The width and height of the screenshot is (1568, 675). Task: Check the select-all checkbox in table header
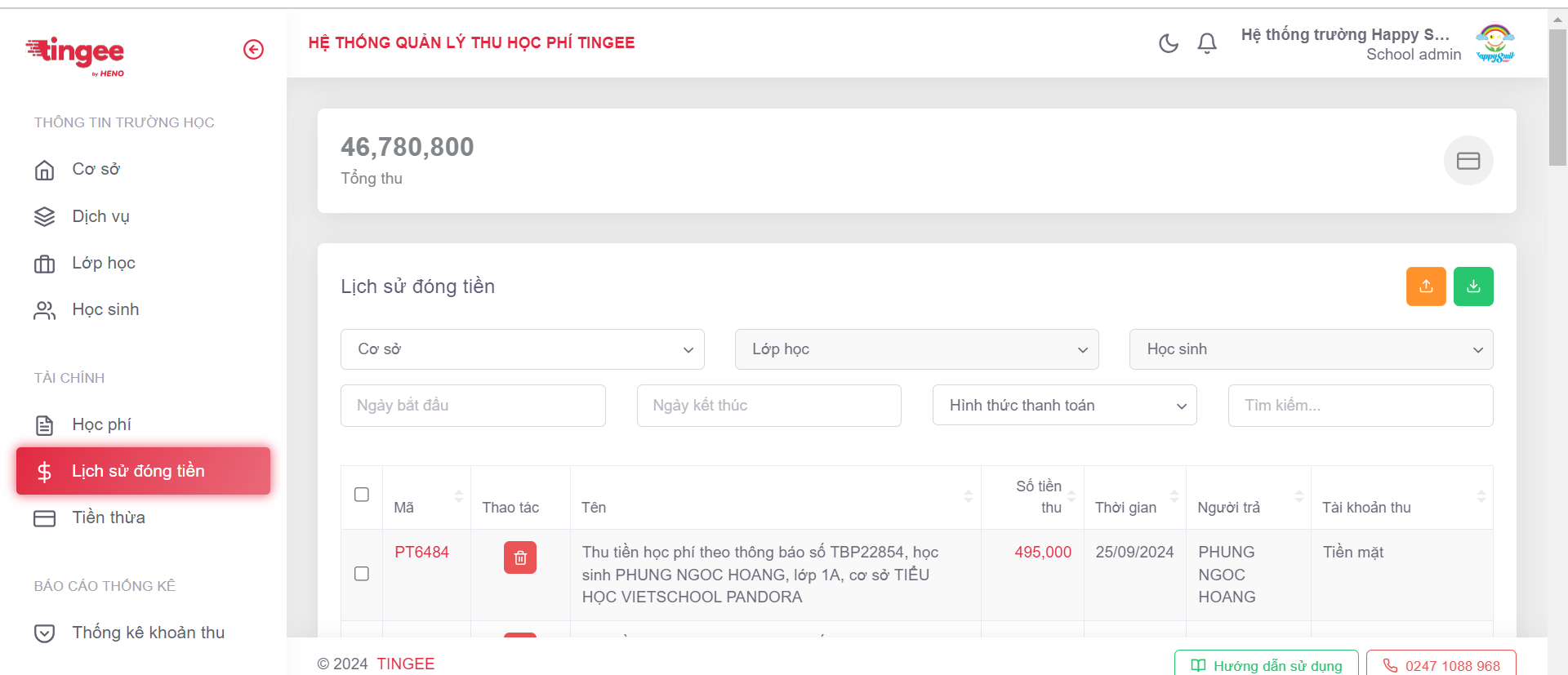pos(362,495)
